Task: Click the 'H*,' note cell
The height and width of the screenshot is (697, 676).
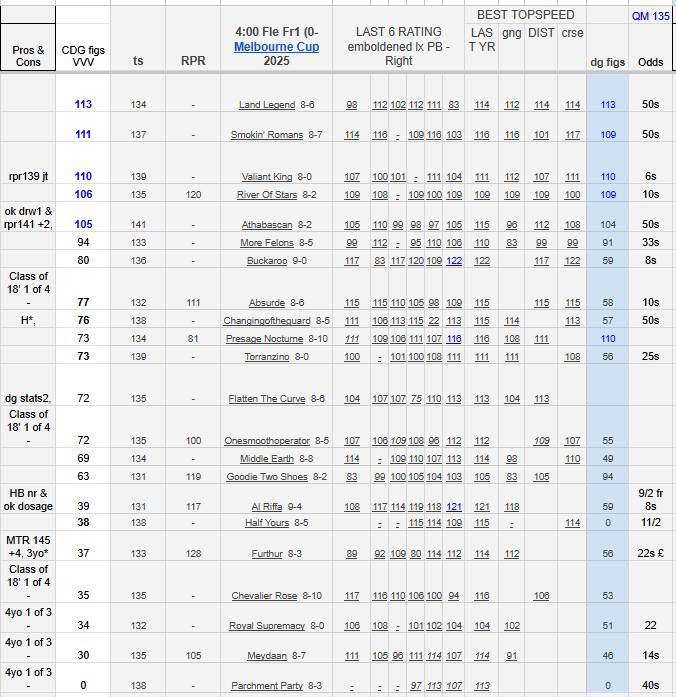Action: pos(28,320)
